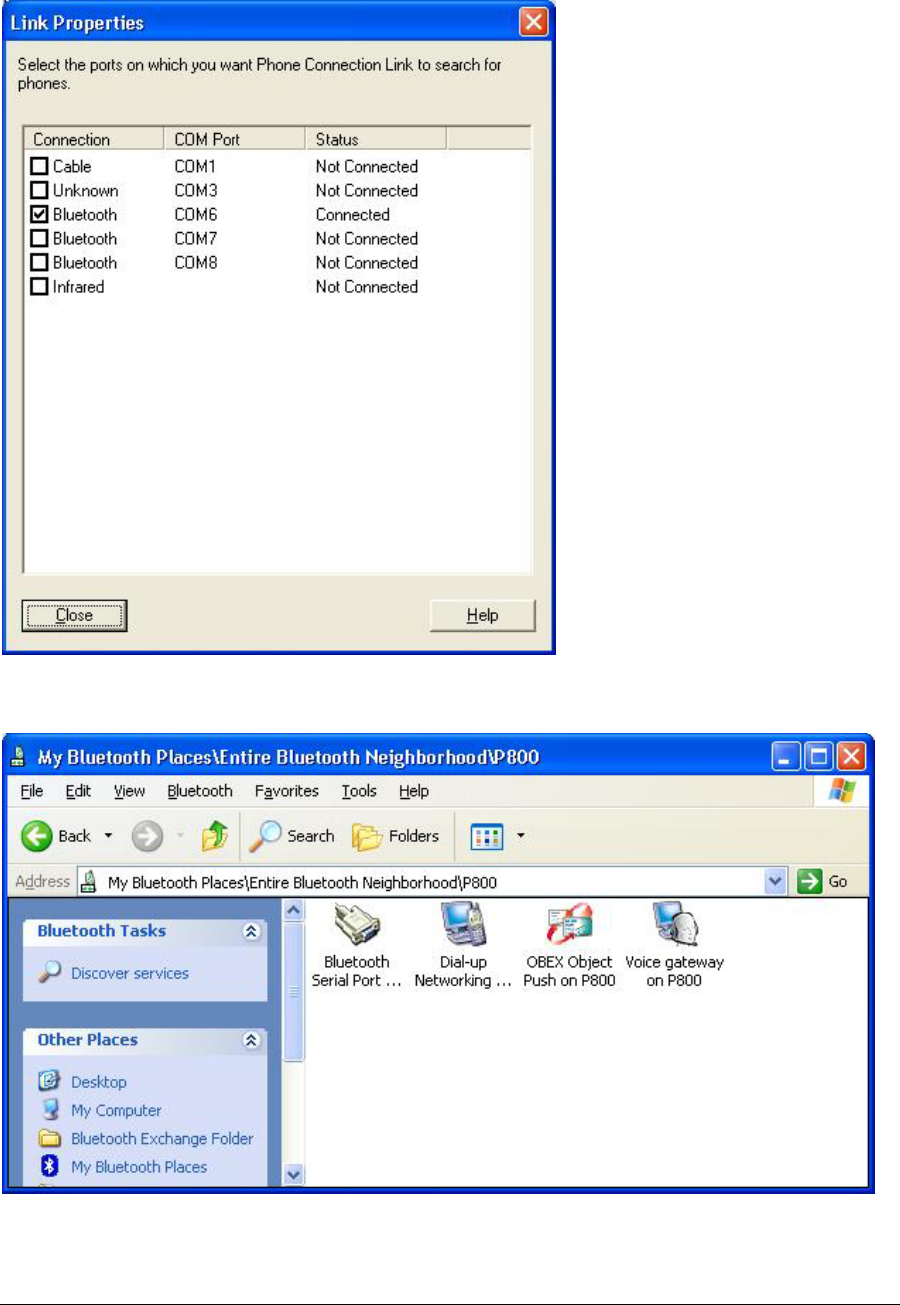Open the Views dropdown arrow
900x1305 pixels.
[x=521, y=836]
